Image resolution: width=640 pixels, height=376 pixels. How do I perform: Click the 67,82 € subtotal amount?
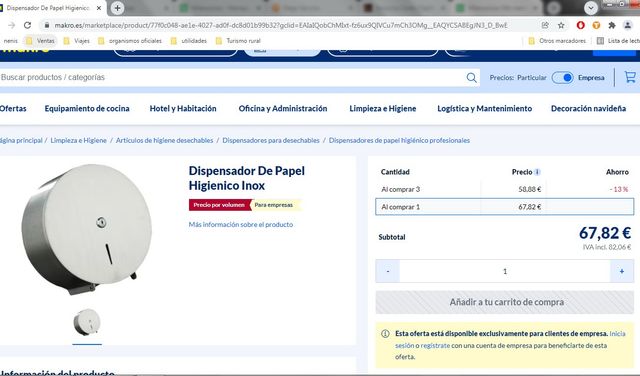(605, 233)
